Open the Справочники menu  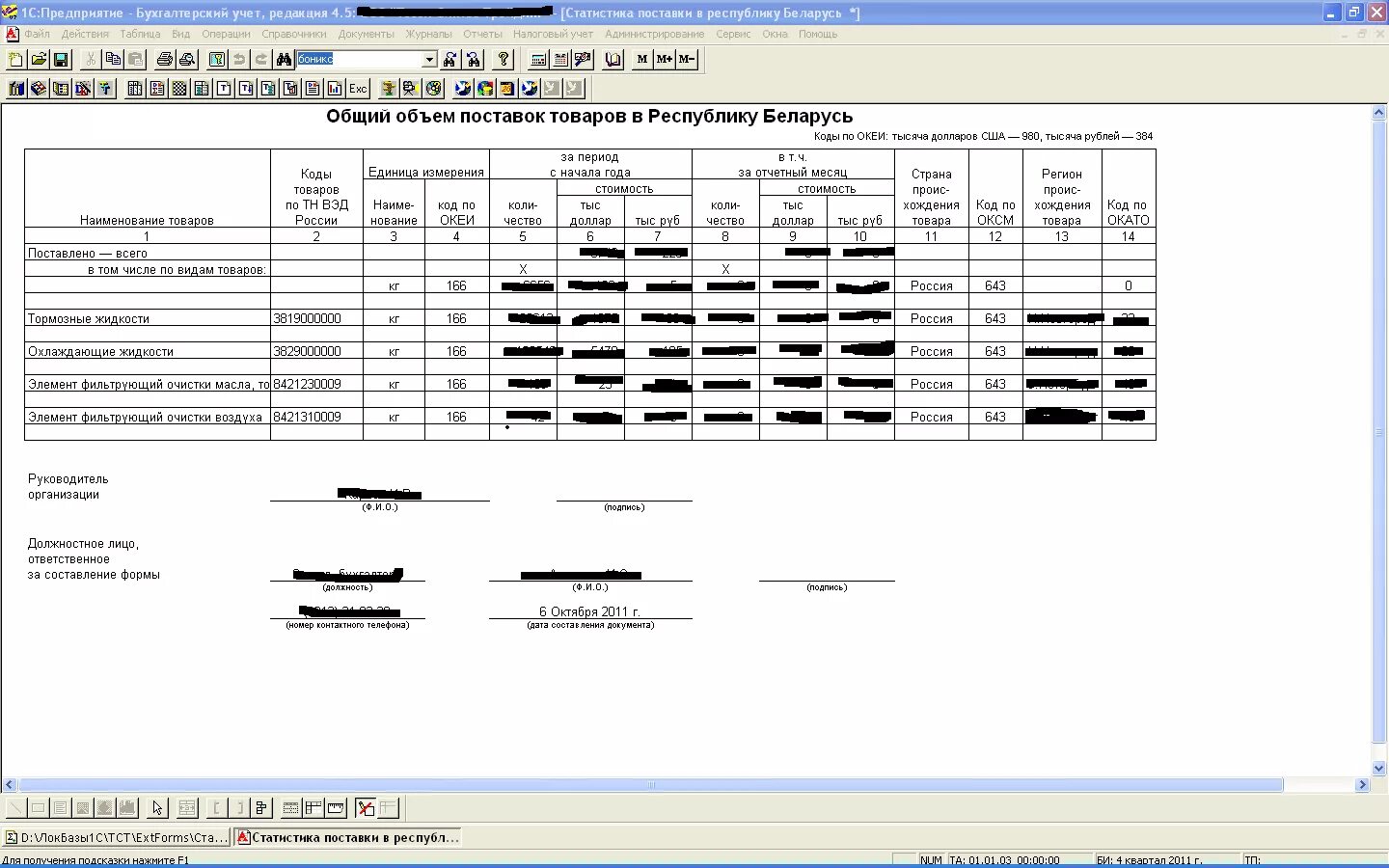click(294, 34)
